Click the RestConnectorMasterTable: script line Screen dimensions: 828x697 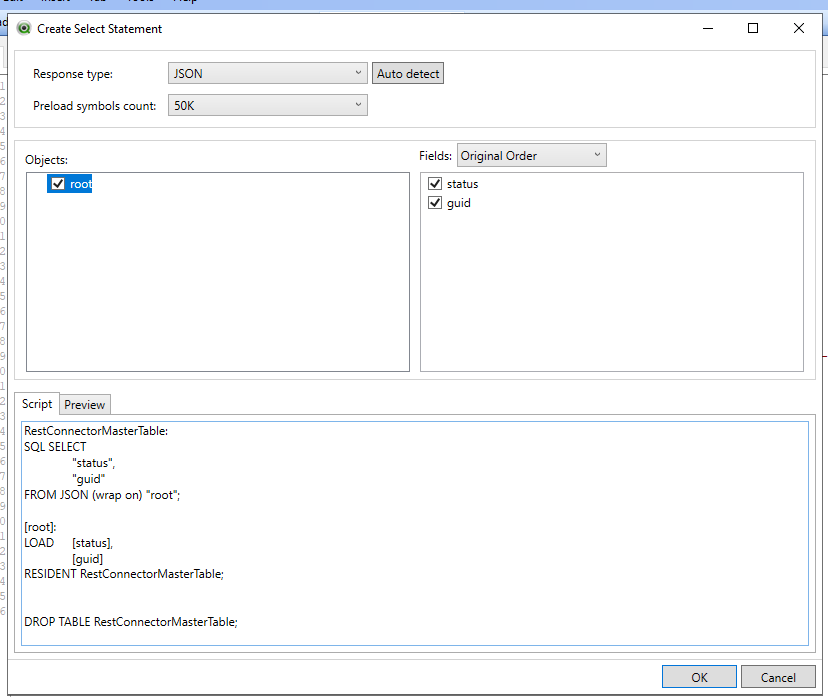(x=96, y=431)
